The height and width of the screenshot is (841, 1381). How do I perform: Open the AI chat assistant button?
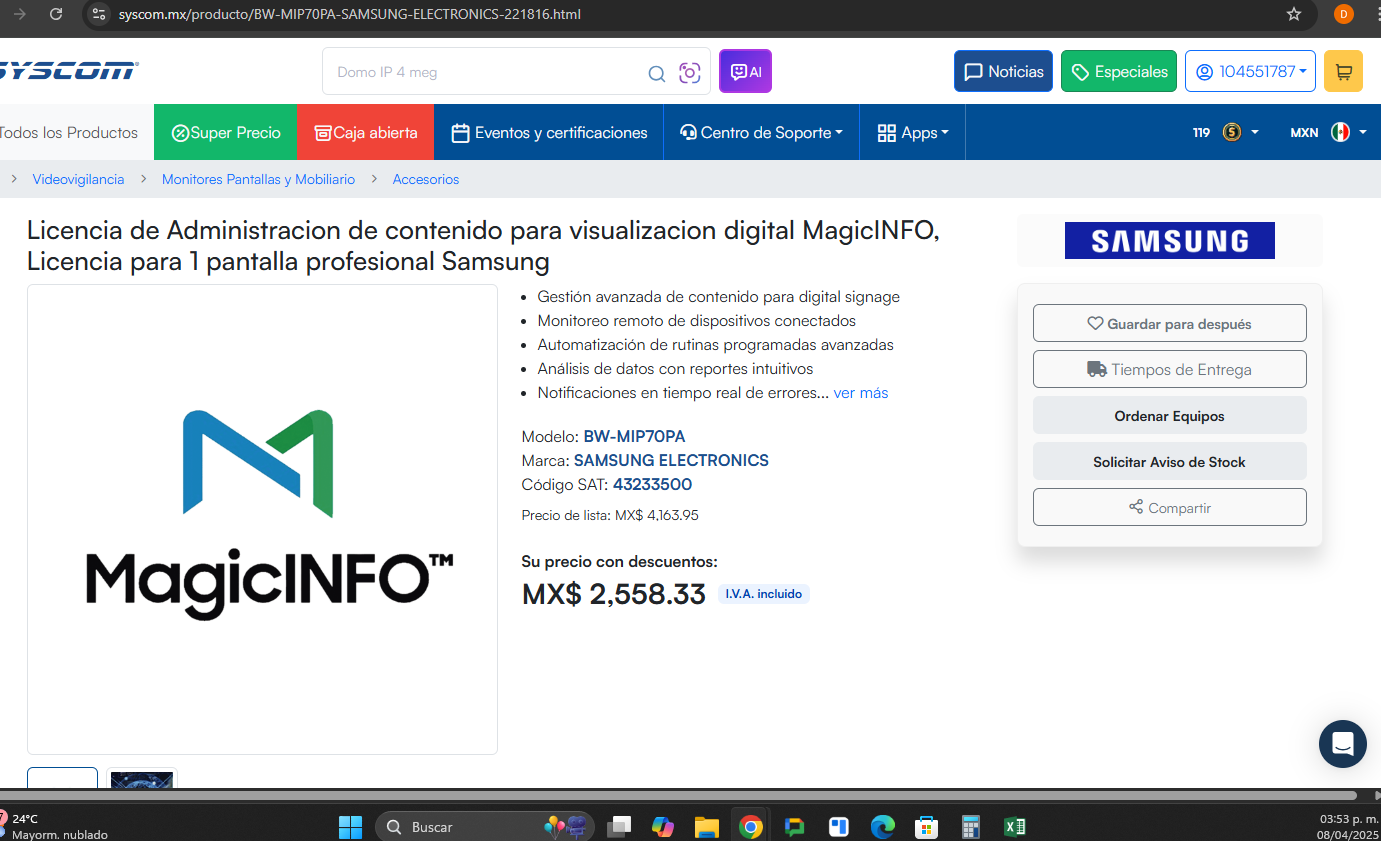coord(745,72)
